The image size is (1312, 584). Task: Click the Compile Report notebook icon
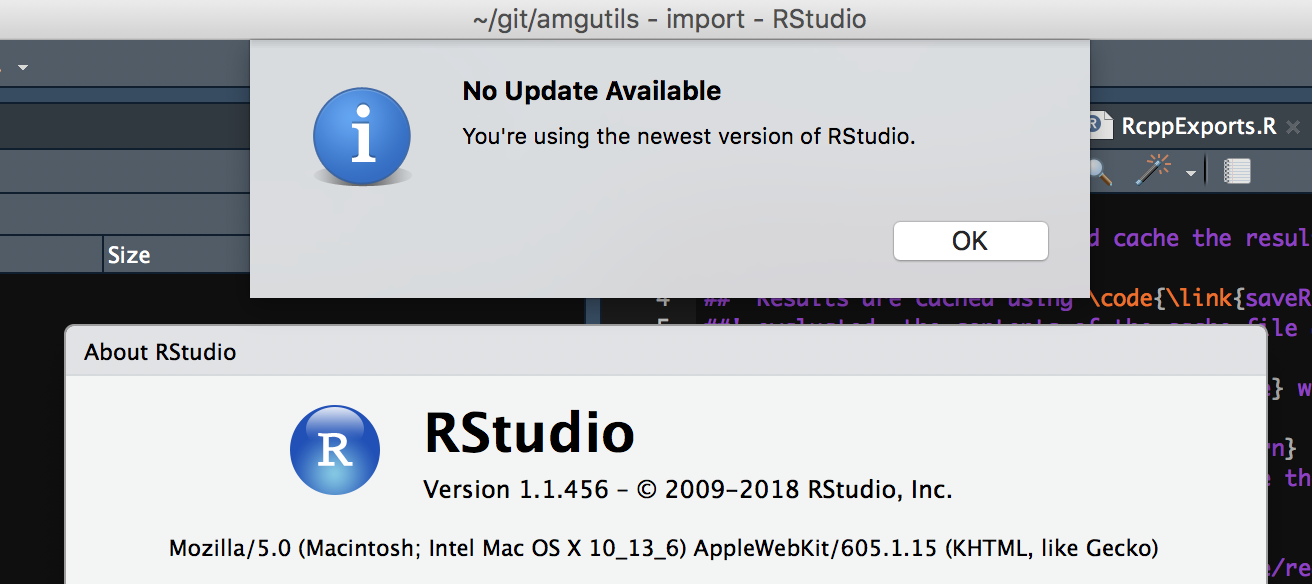[x=1237, y=171]
